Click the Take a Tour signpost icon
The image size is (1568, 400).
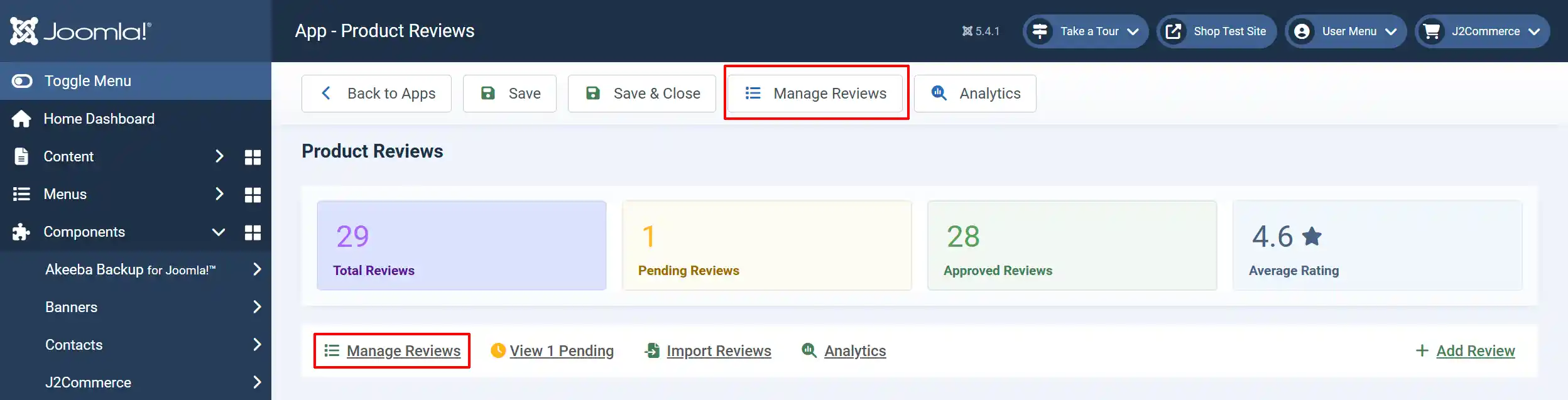(x=1040, y=31)
